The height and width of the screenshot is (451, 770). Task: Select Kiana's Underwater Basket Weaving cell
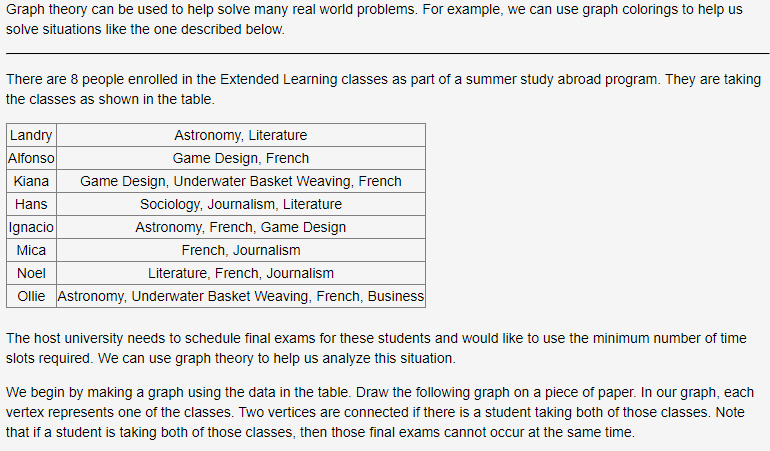click(241, 181)
